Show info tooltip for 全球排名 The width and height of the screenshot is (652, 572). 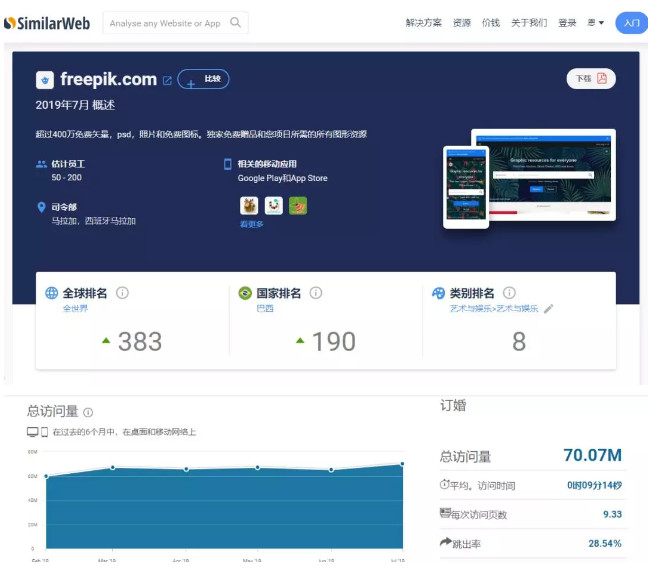pos(122,293)
